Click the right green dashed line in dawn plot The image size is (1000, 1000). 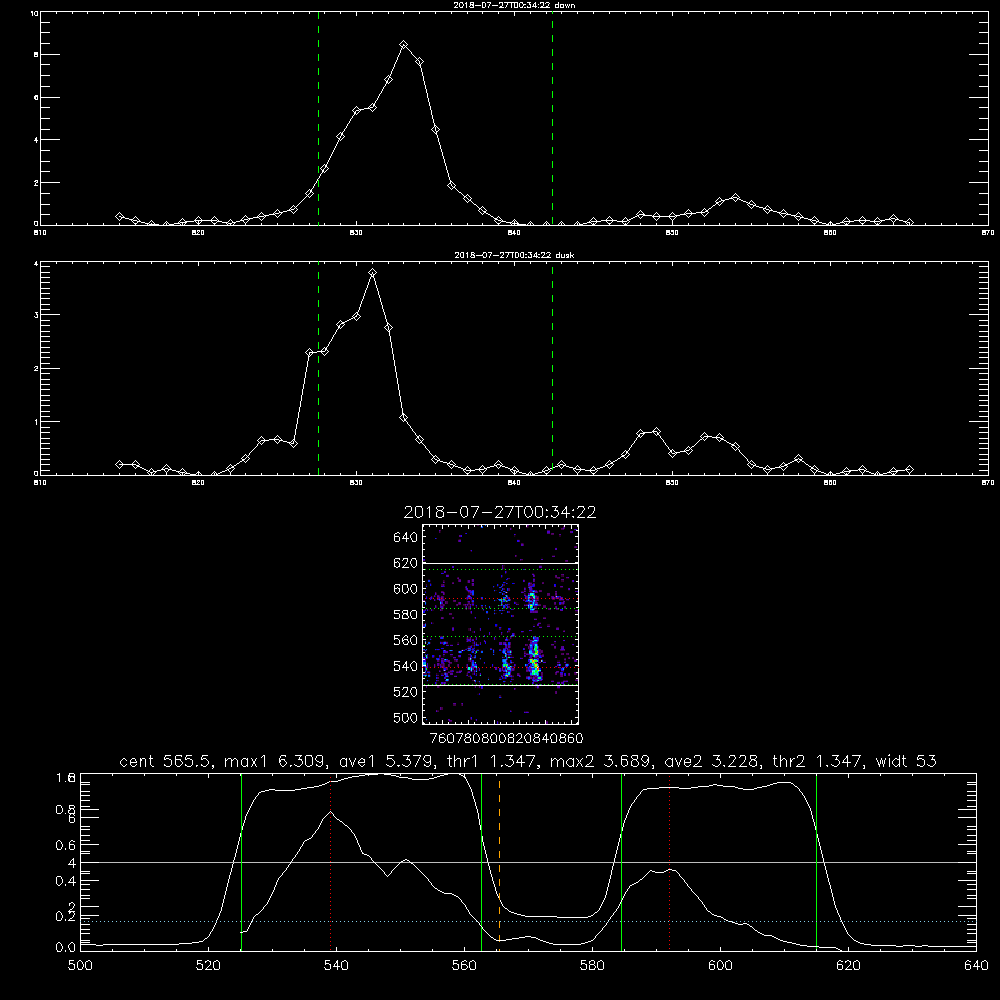pos(552,119)
